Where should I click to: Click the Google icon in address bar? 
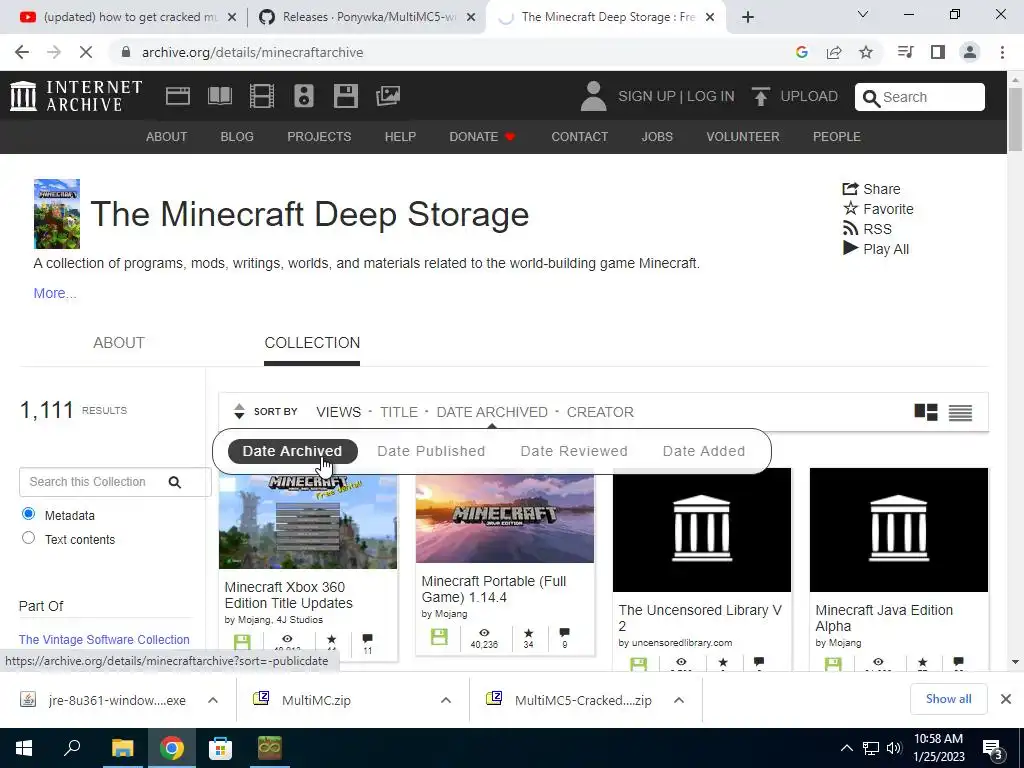click(802, 52)
